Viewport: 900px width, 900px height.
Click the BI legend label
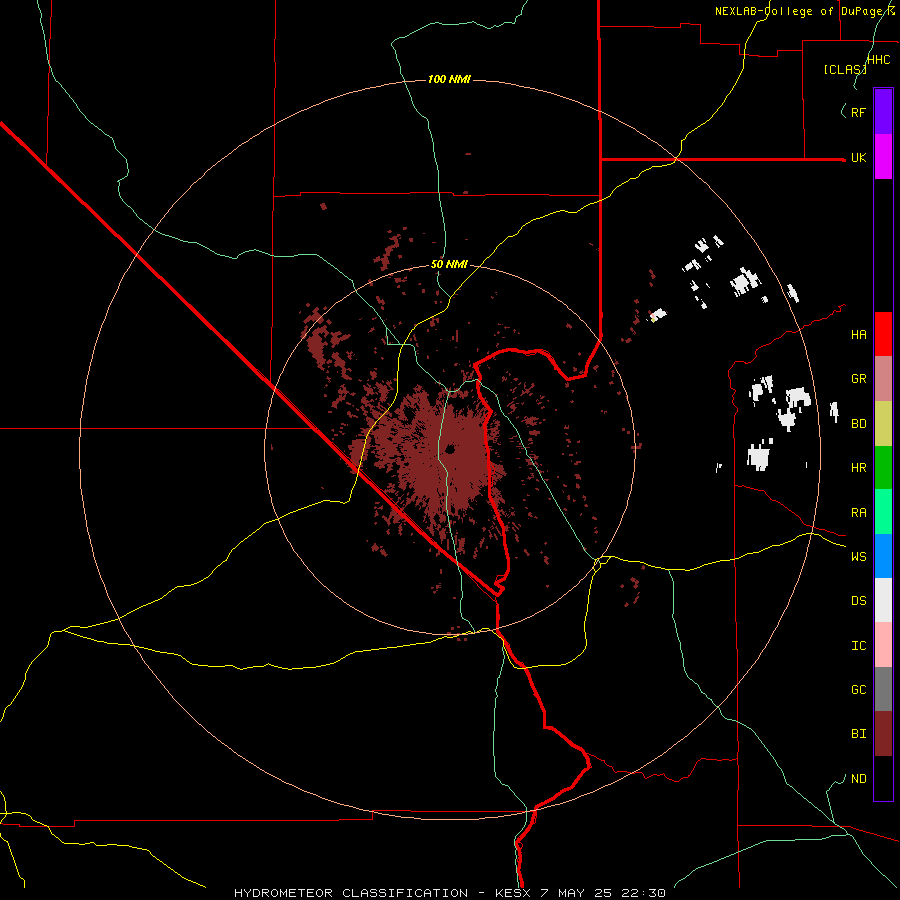pos(858,734)
